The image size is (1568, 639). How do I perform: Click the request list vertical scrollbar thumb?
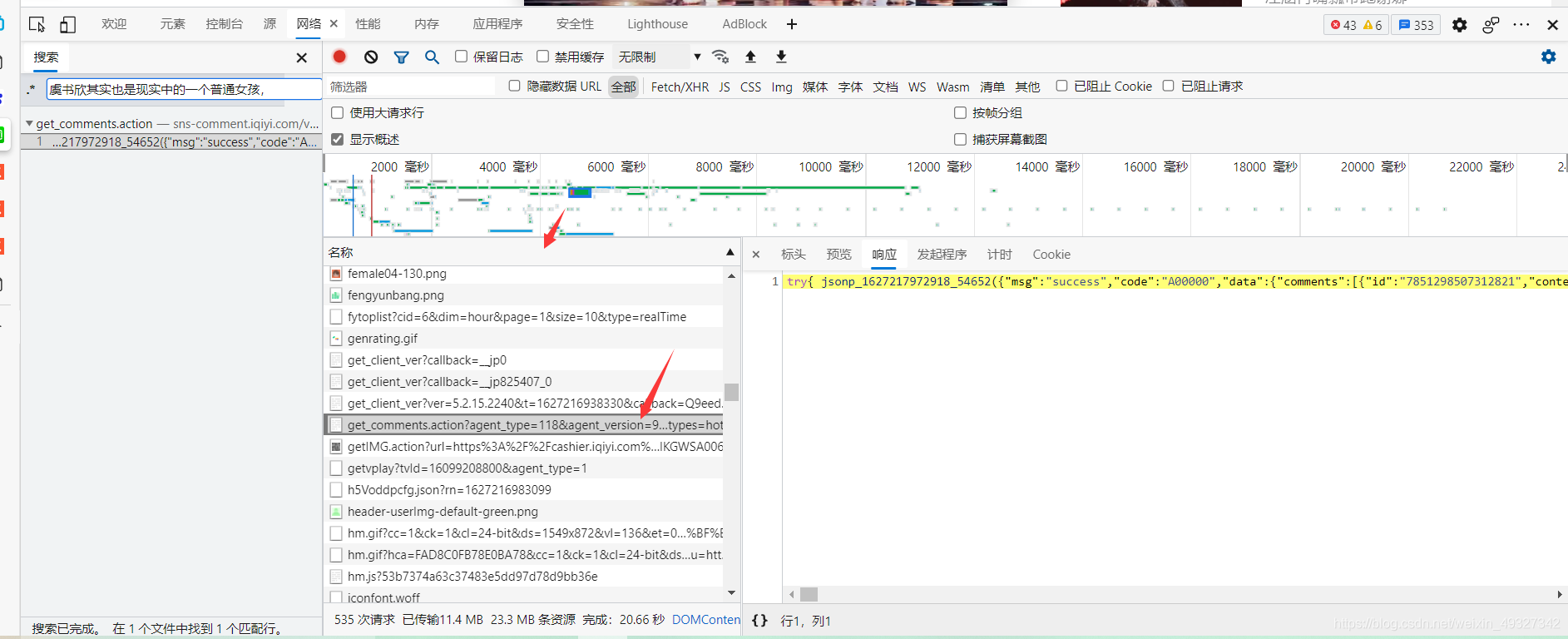pyautogui.click(x=731, y=392)
